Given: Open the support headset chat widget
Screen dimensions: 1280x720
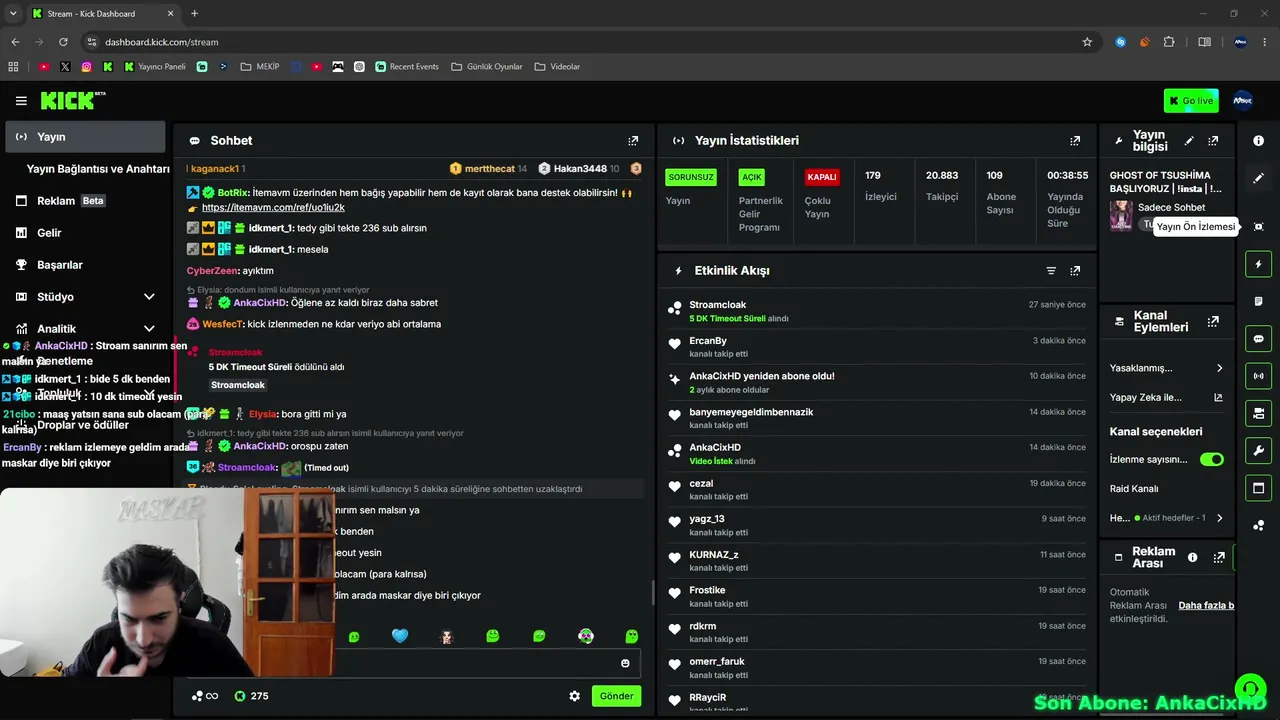Looking at the screenshot, I should 1249,689.
